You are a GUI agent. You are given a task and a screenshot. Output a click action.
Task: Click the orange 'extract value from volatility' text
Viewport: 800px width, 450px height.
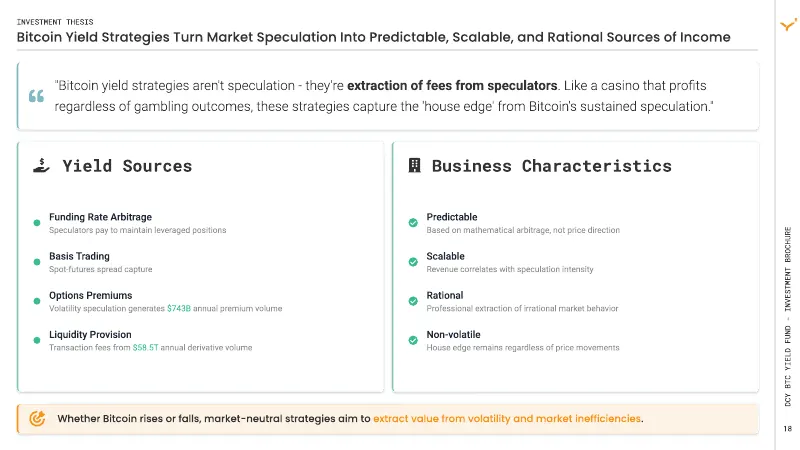508,418
